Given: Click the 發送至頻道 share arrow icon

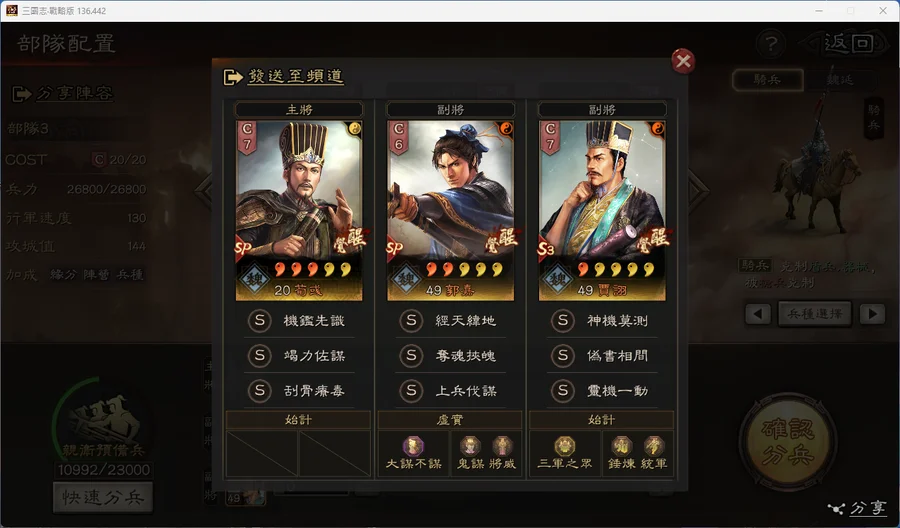Looking at the screenshot, I should (x=233, y=77).
